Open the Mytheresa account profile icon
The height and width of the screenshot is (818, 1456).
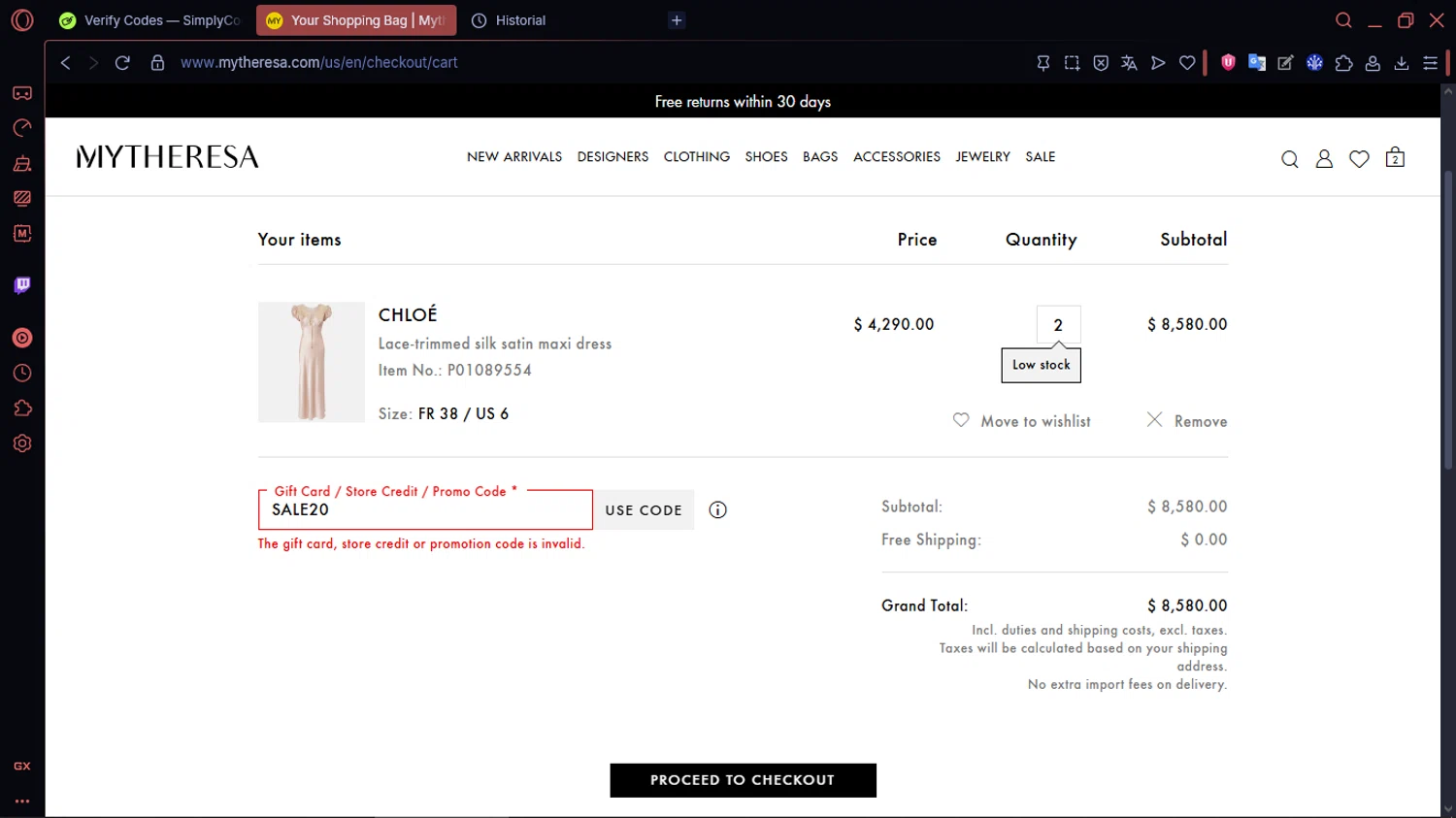point(1324,159)
